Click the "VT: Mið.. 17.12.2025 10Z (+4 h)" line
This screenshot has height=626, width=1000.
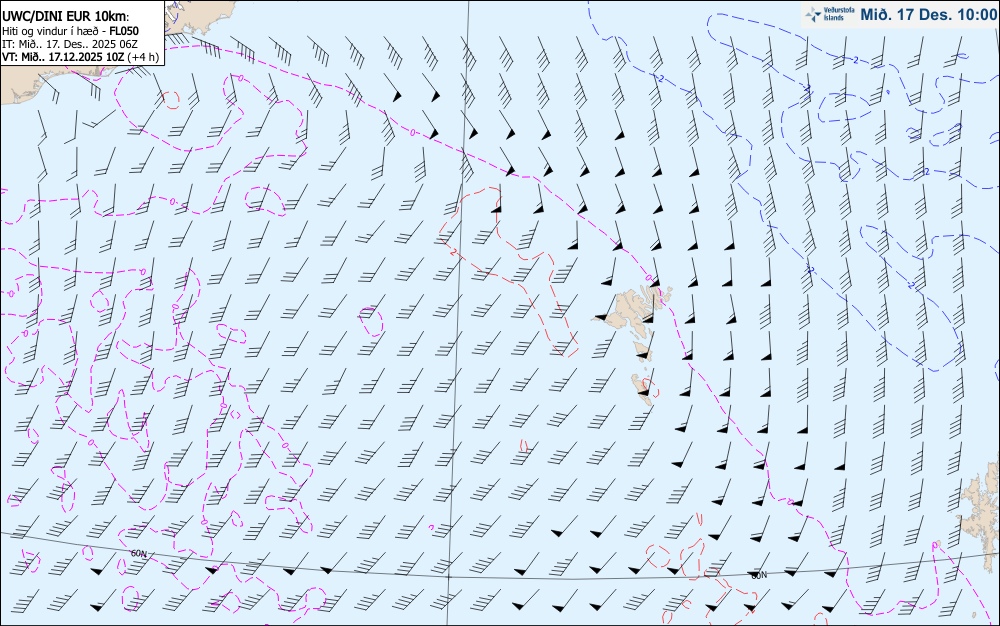click(80, 57)
